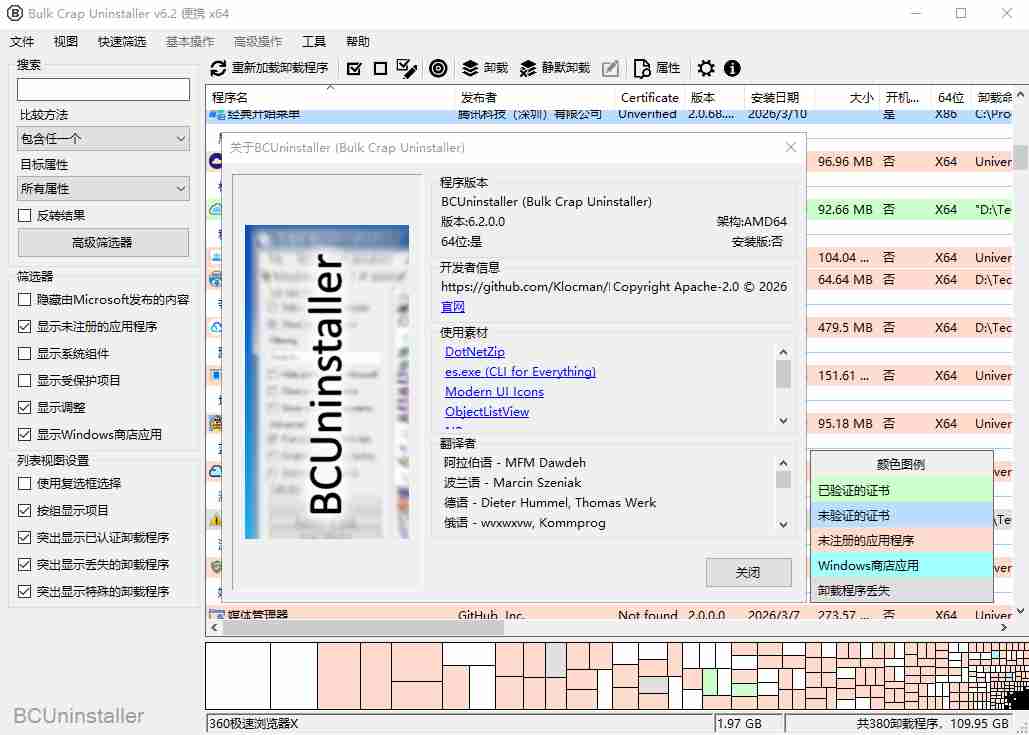The height and width of the screenshot is (735, 1029).
Task: Click the 高级筛选器 button
Action: click(x=103, y=243)
